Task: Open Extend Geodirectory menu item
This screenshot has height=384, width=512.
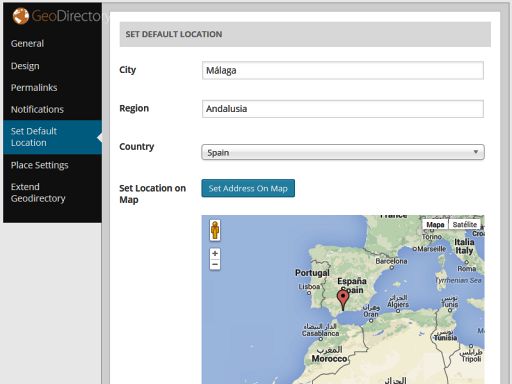Action: pyautogui.click(x=38, y=192)
